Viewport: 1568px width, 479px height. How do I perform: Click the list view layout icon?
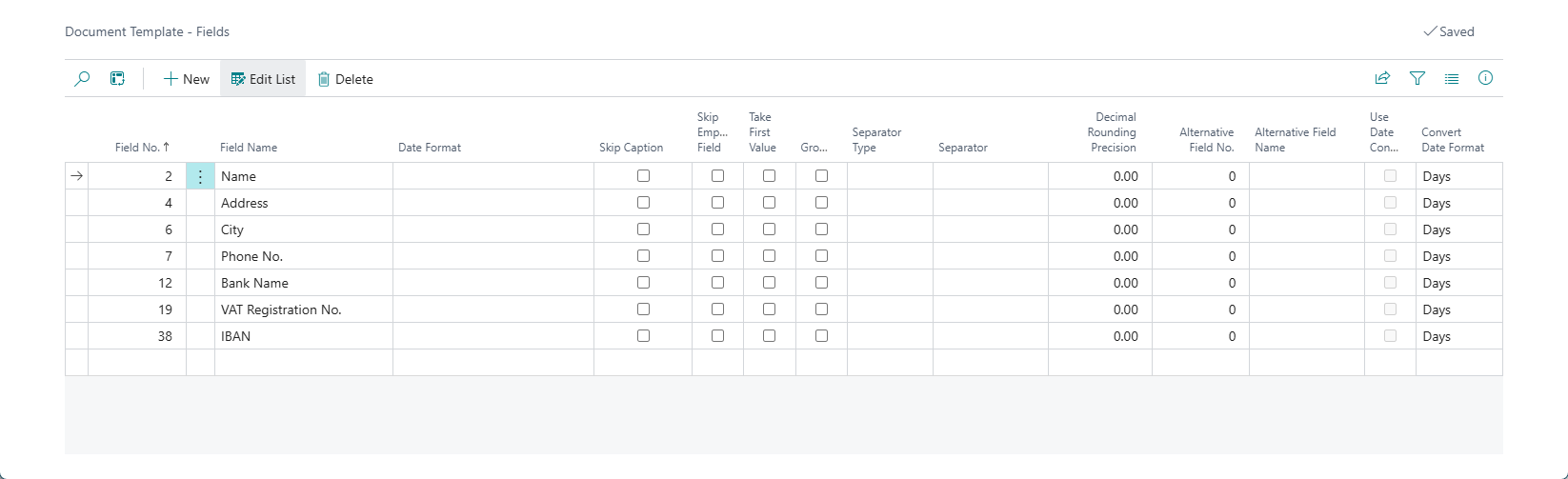[1452, 79]
